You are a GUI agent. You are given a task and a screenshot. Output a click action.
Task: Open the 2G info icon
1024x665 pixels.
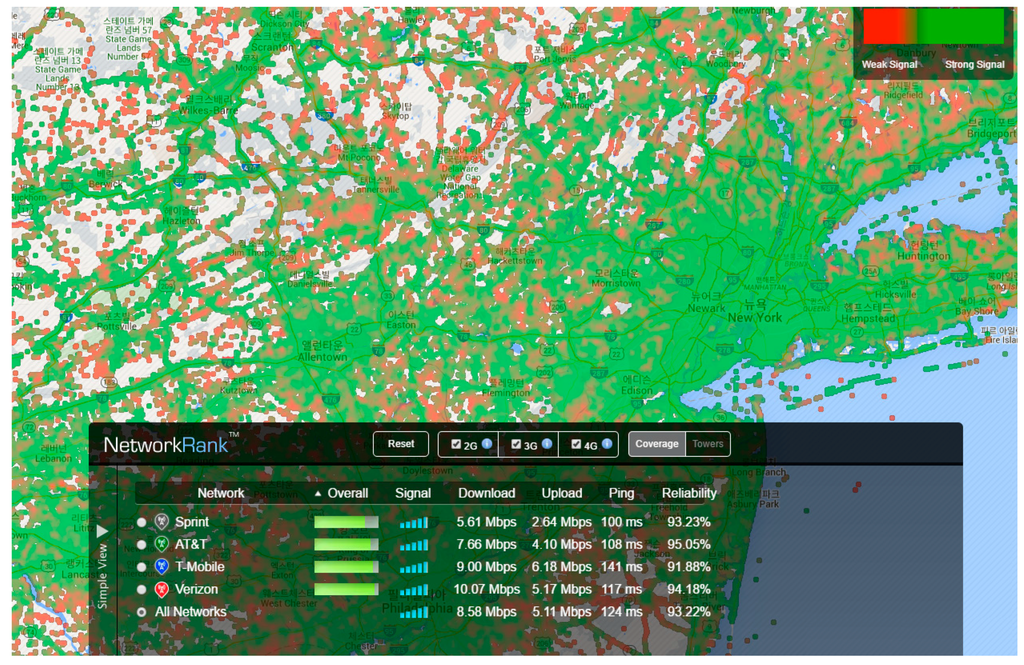point(486,444)
